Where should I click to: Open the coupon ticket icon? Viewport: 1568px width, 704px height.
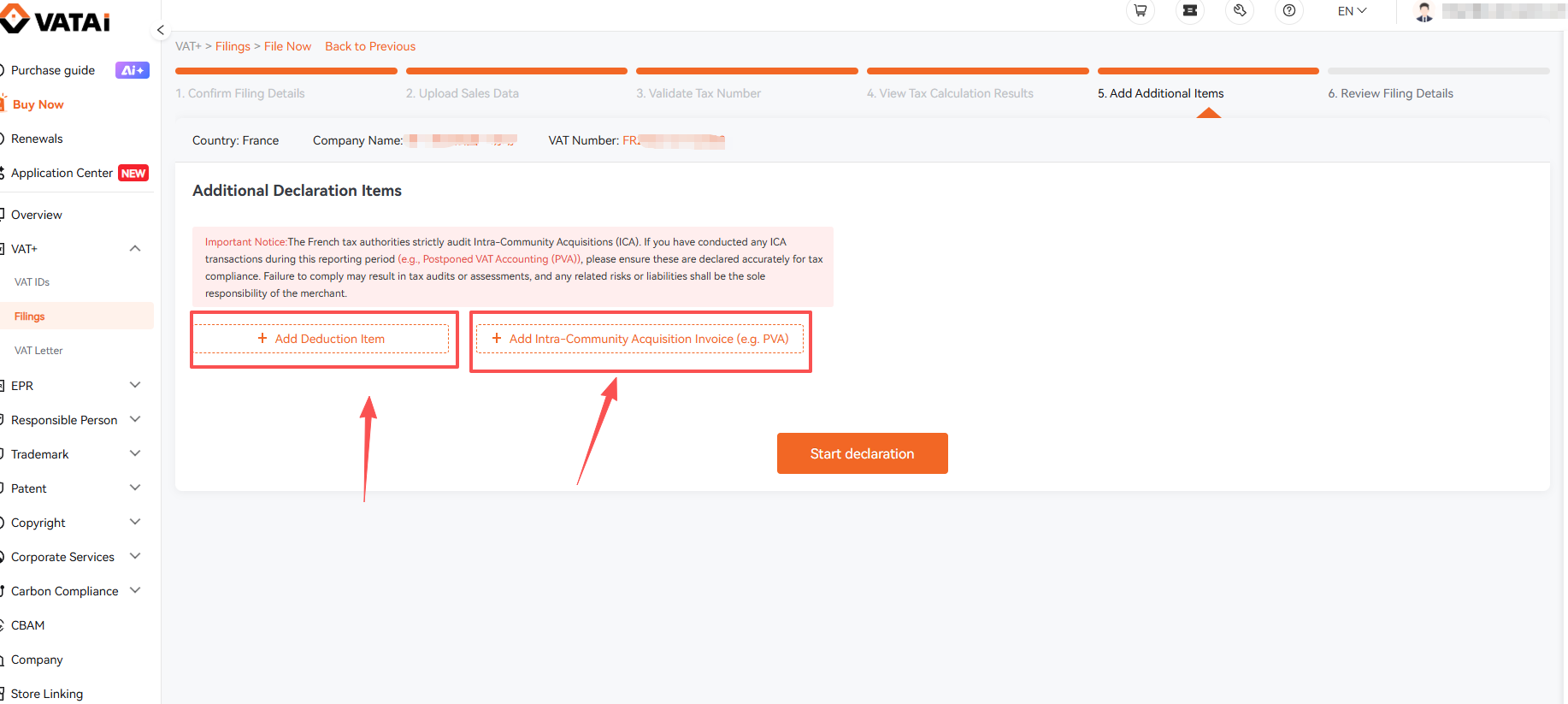[x=1190, y=11]
